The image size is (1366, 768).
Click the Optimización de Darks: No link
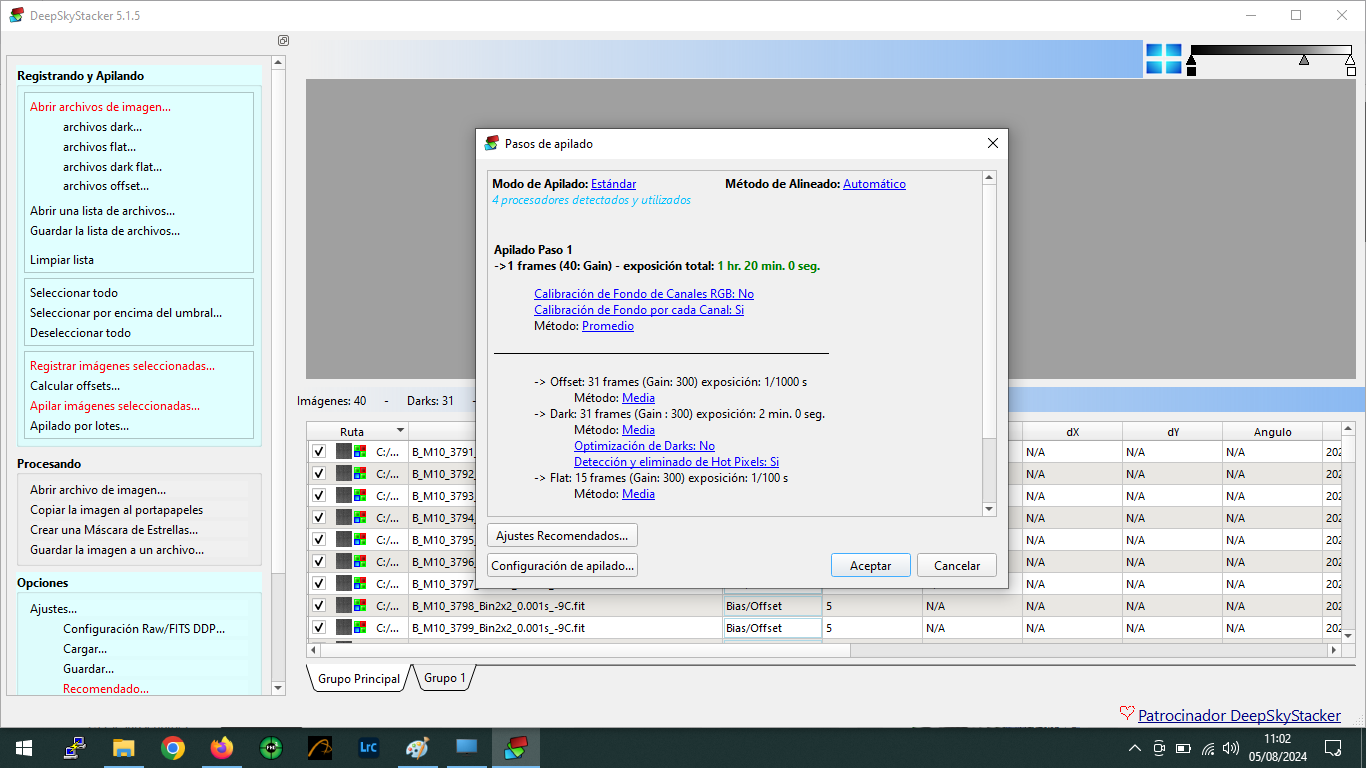tap(644, 446)
